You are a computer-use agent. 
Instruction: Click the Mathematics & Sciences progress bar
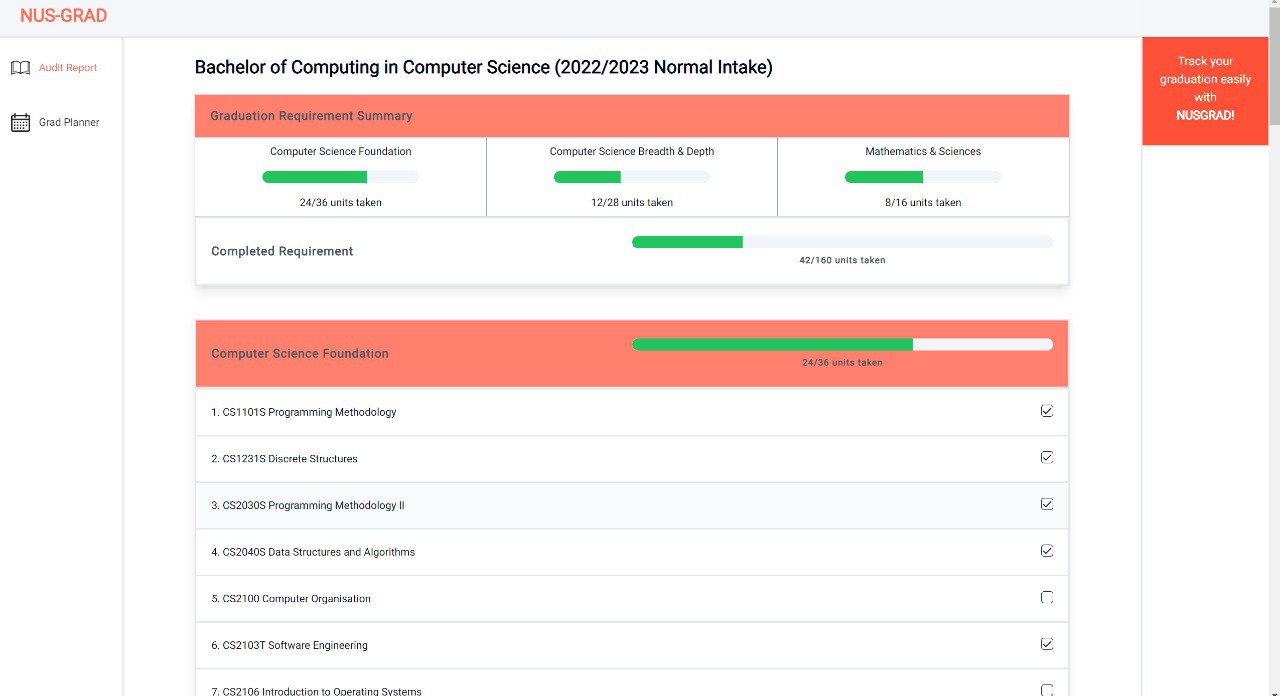[923, 177]
